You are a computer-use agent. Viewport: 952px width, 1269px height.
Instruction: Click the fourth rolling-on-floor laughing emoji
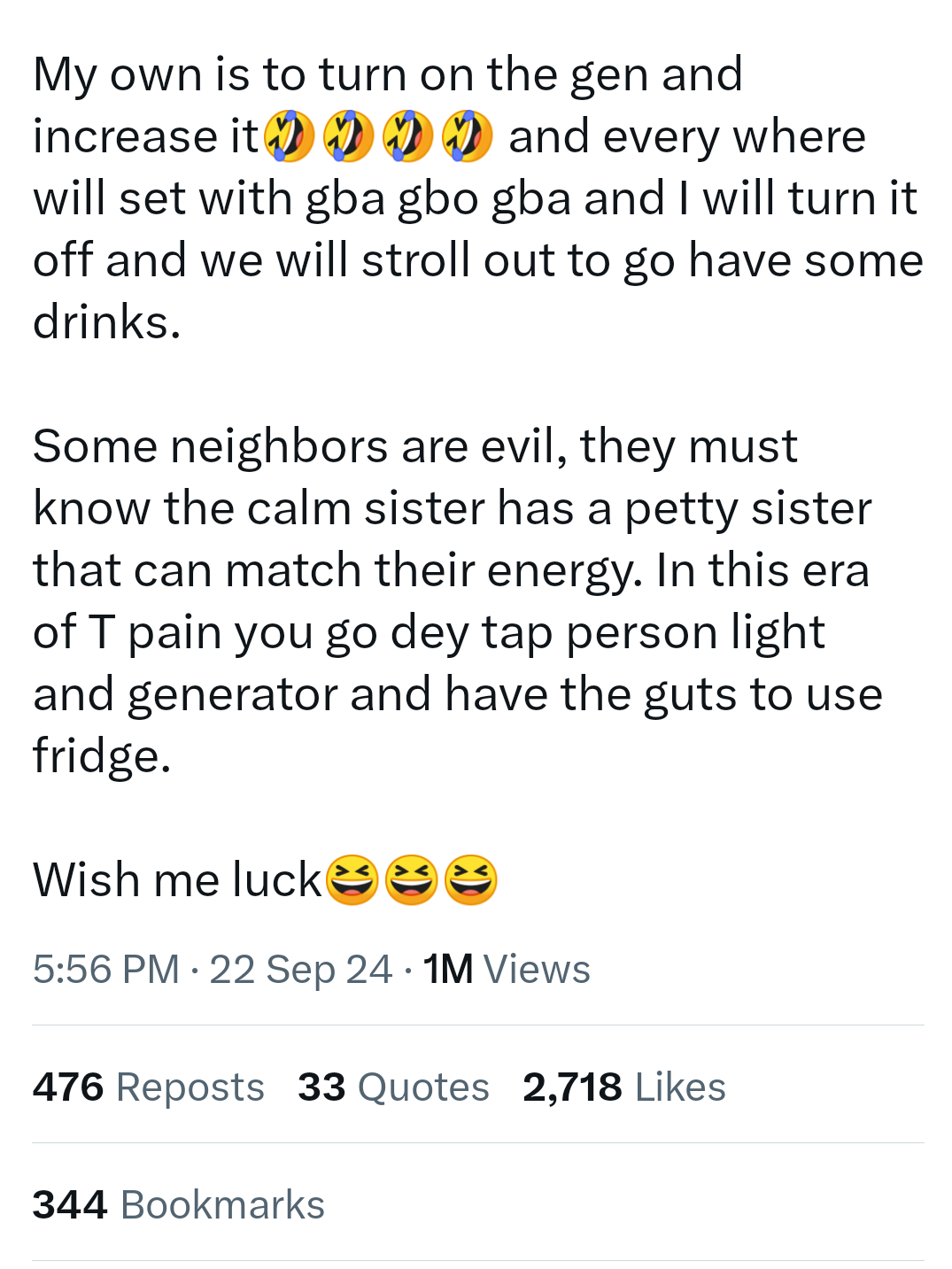pyautogui.click(x=467, y=136)
